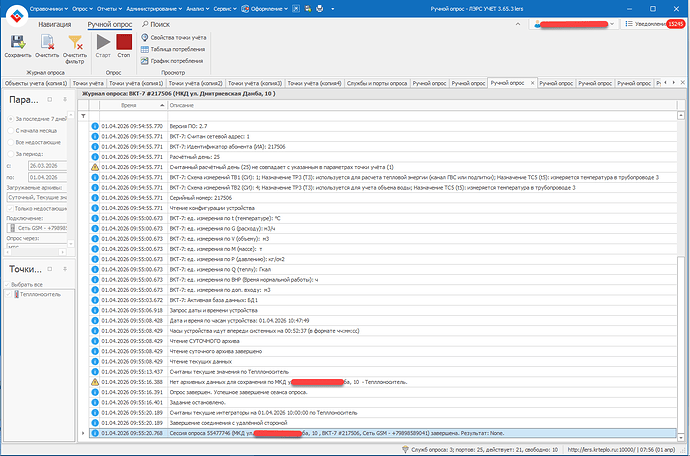This screenshot has height=456, width=690.
Task: Click the Очистить journal icon
Action: [46, 46]
